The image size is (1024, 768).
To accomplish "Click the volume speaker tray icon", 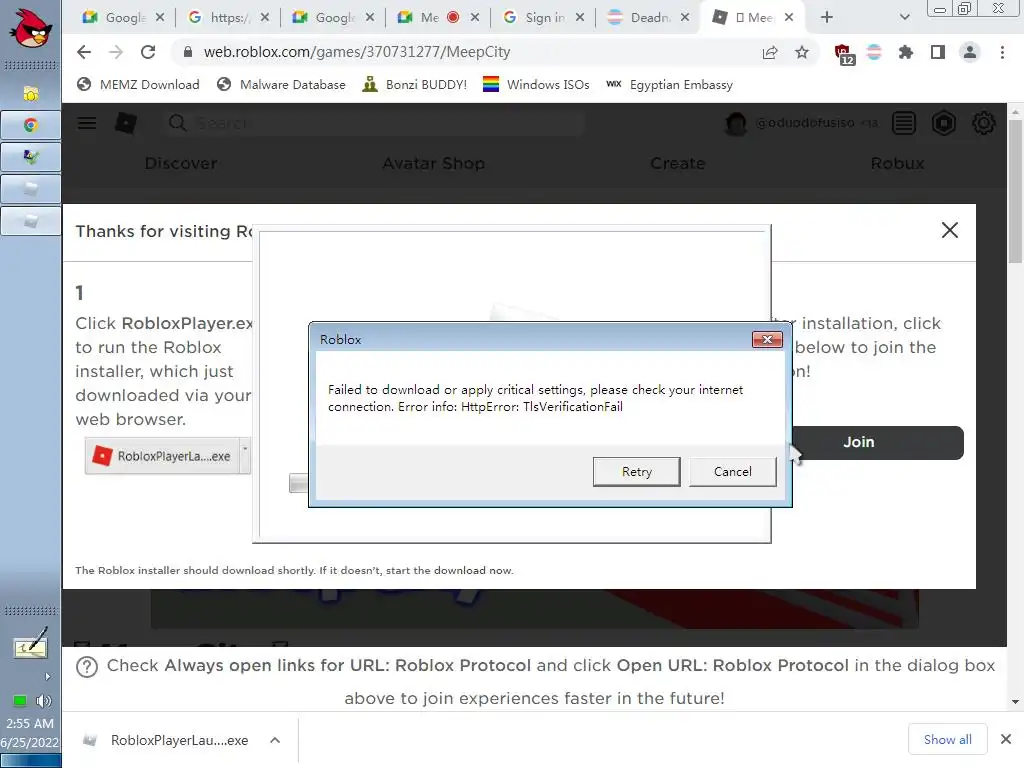I will click(44, 701).
